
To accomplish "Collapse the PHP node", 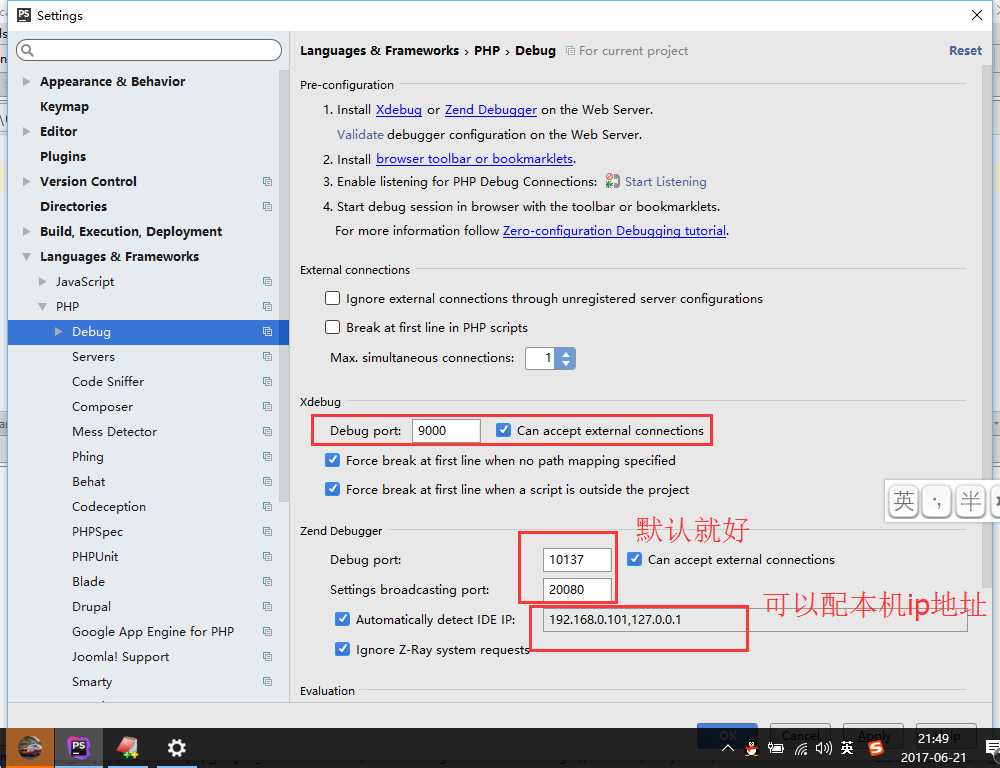I will (43, 307).
